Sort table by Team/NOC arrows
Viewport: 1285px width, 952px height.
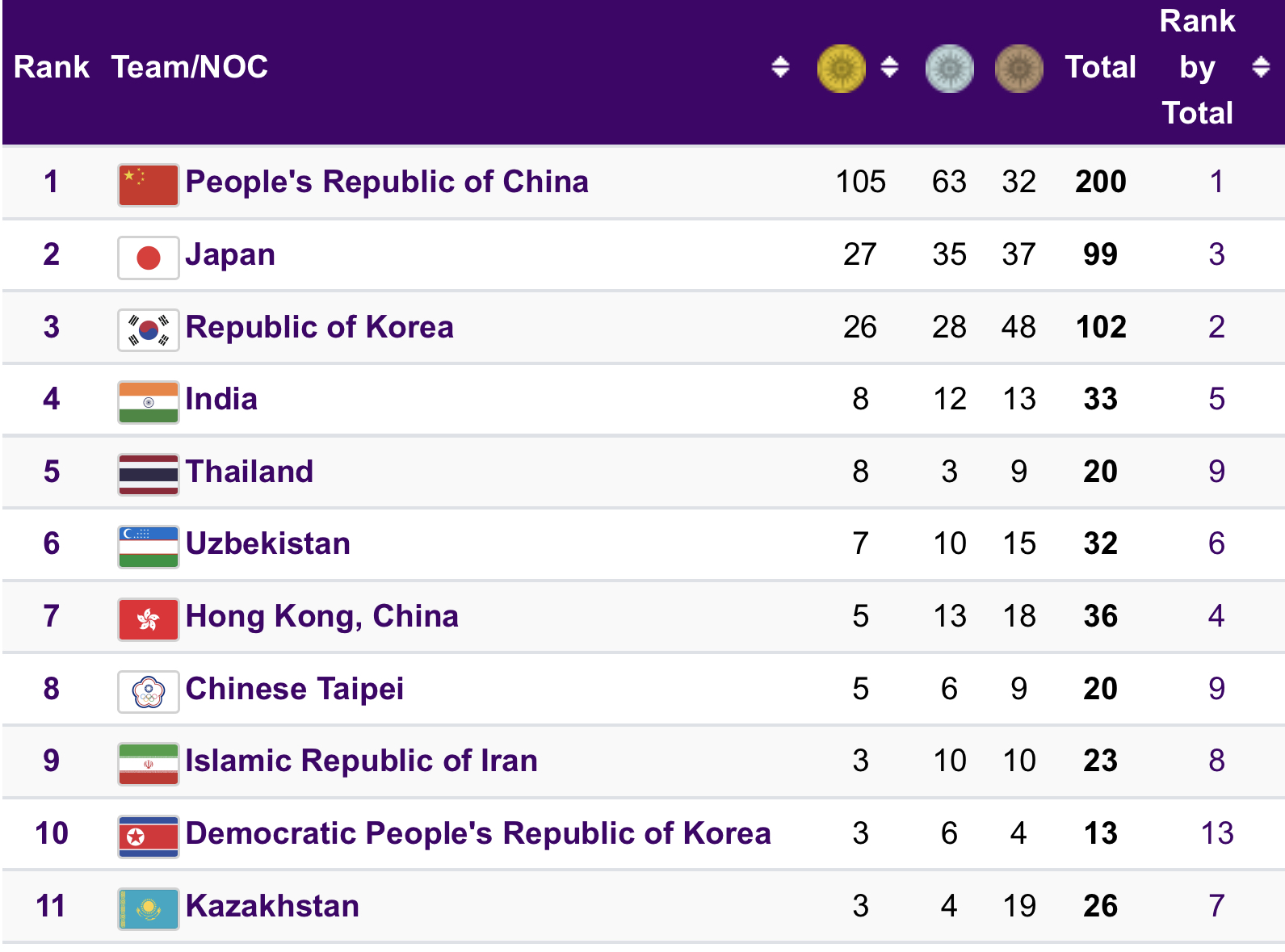780,67
